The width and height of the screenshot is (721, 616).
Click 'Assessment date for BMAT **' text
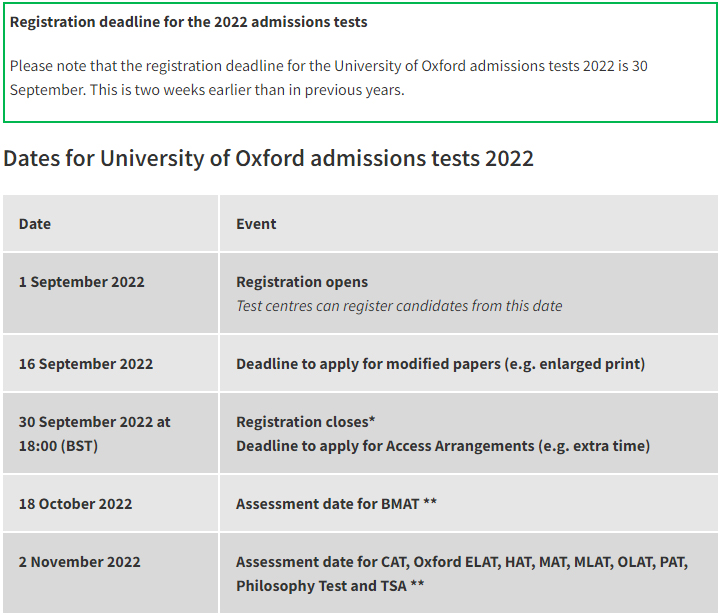click(x=336, y=504)
